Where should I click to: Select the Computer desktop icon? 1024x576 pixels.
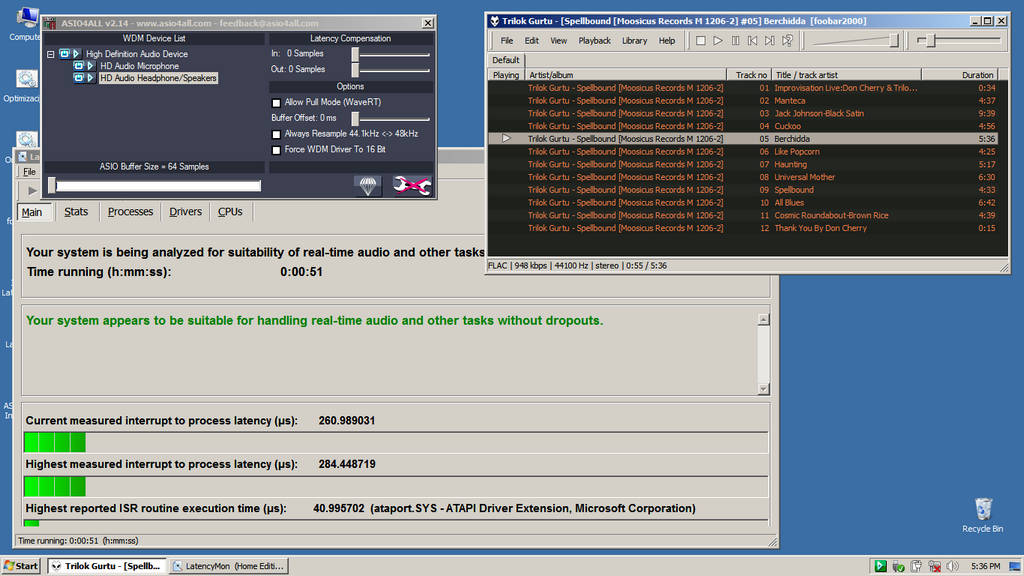coord(25,24)
